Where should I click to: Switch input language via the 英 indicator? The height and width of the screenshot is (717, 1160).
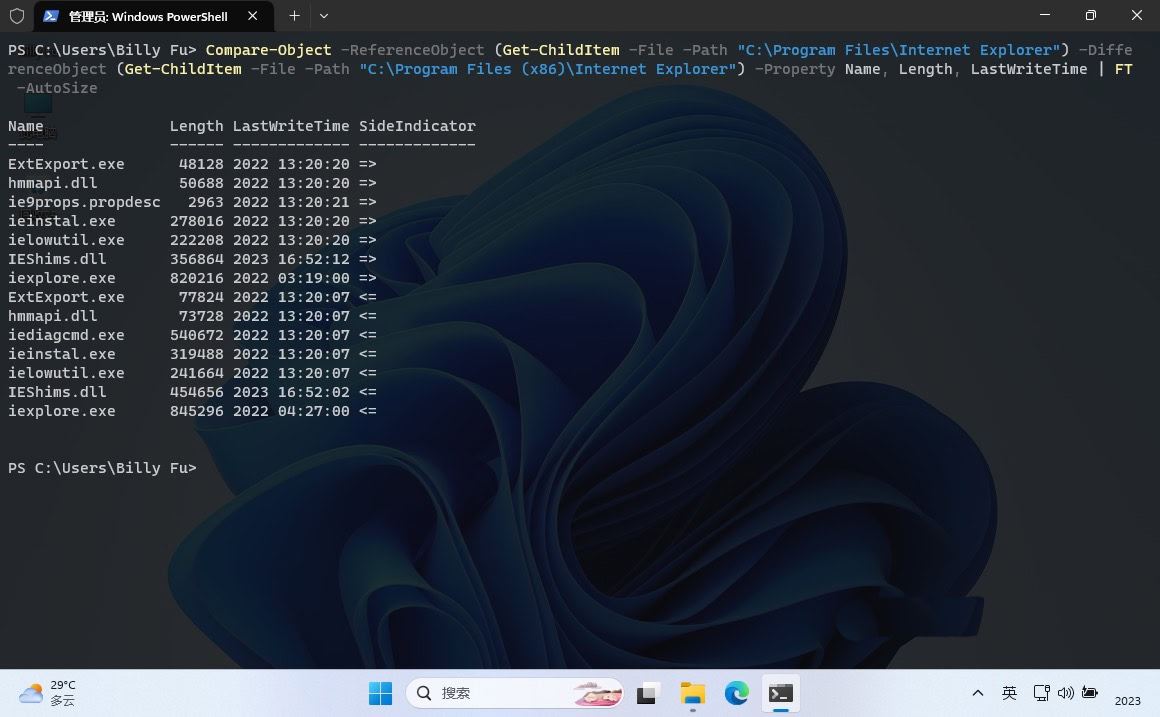pos(1010,693)
